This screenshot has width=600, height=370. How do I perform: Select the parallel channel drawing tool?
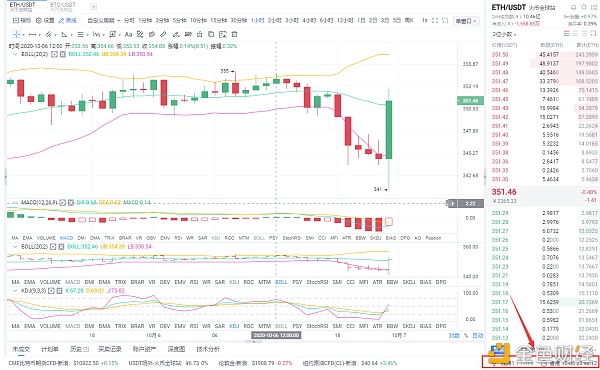point(48,34)
